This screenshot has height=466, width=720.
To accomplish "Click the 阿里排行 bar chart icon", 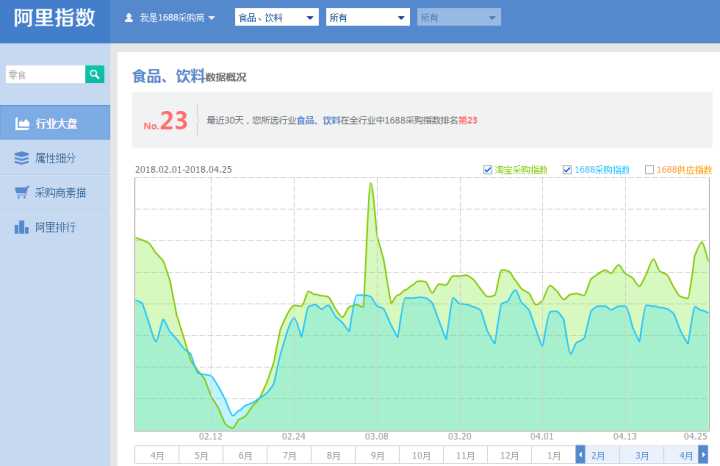I will pyautogui.click(x=21, y=227).
